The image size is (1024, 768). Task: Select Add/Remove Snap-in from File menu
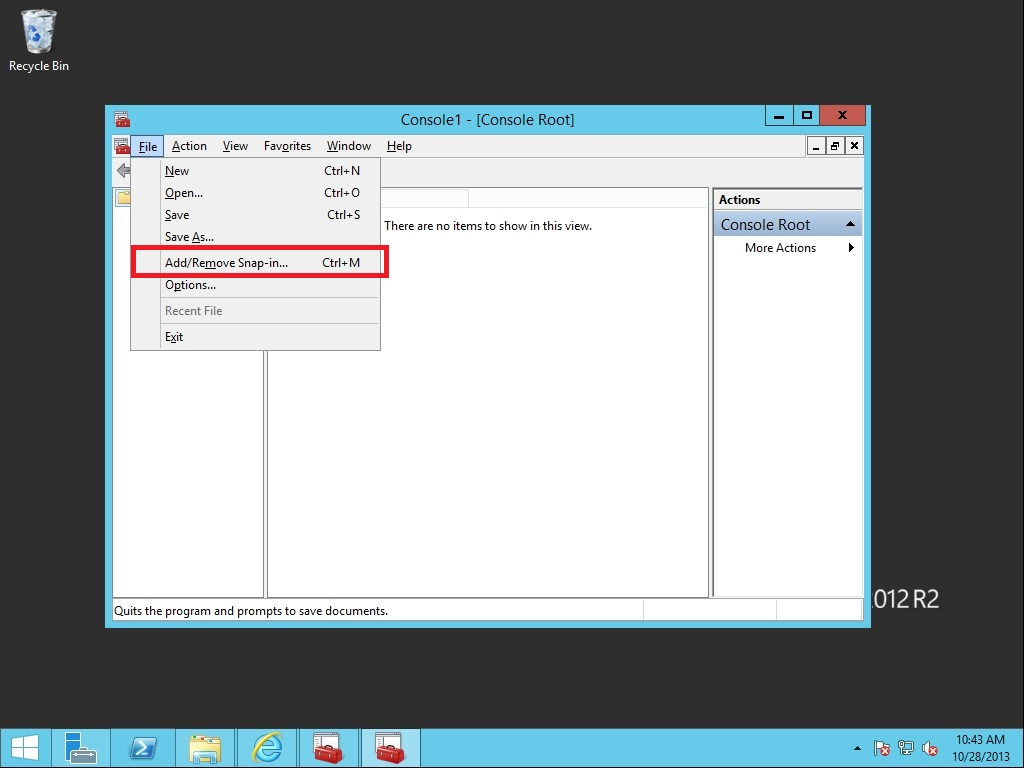coord(226,263)
